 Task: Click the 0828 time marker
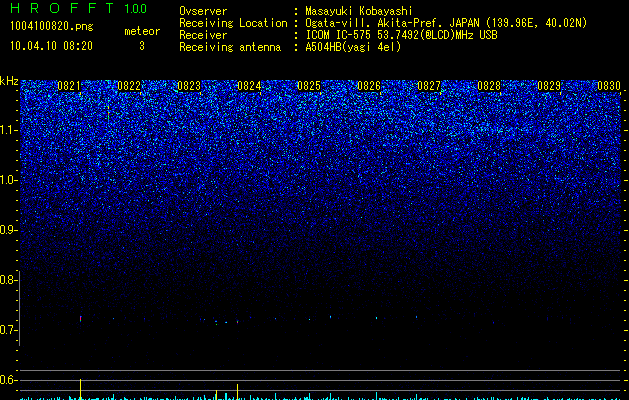click(x=489, y=86)
